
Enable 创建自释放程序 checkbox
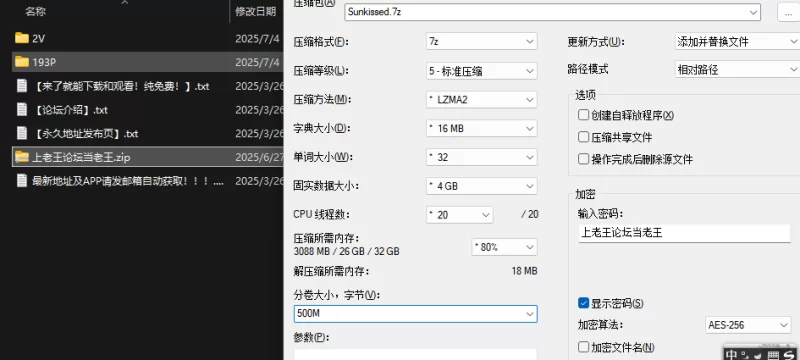tap(583, 115)
